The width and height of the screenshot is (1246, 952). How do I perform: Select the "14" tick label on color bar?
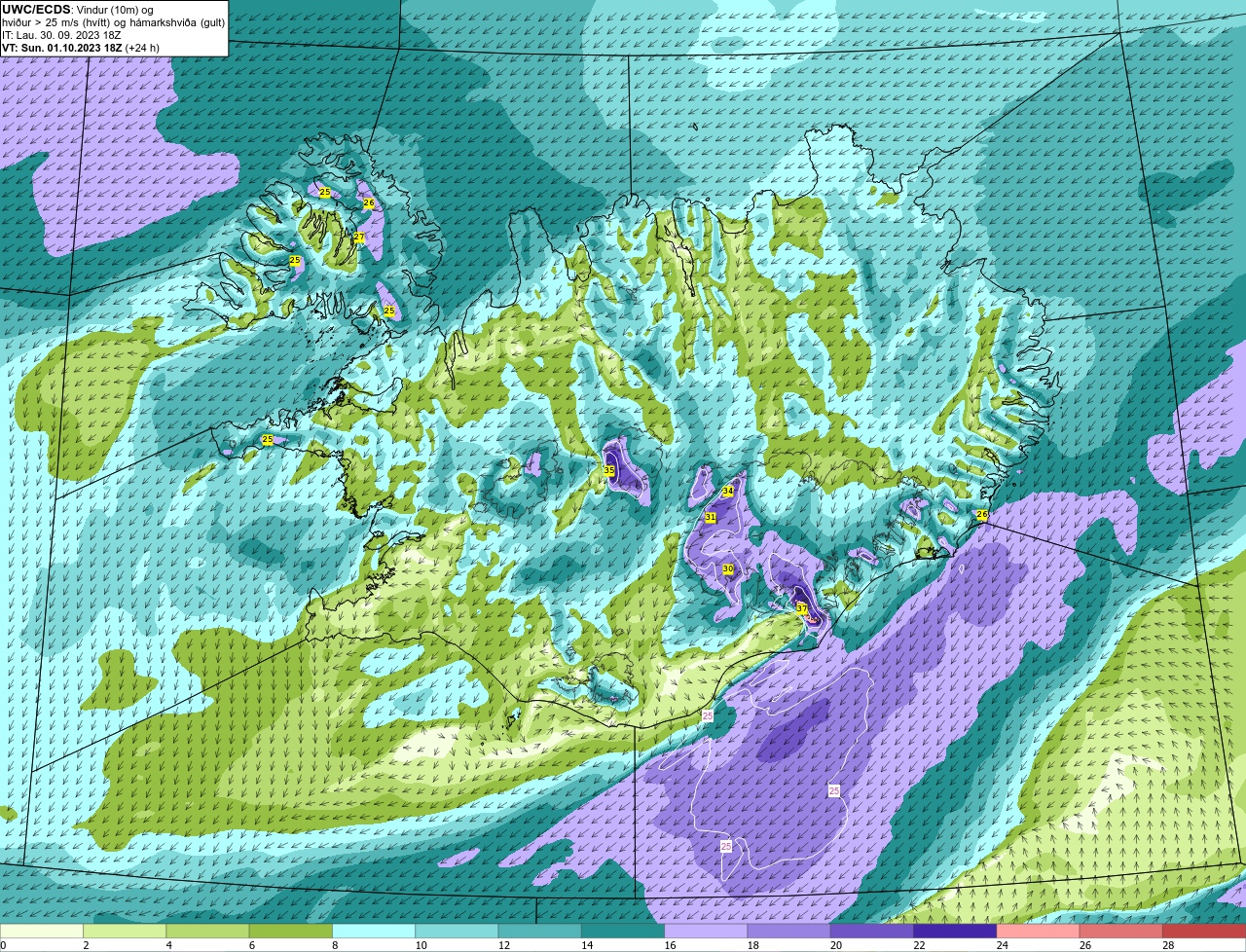coord(587,945)
